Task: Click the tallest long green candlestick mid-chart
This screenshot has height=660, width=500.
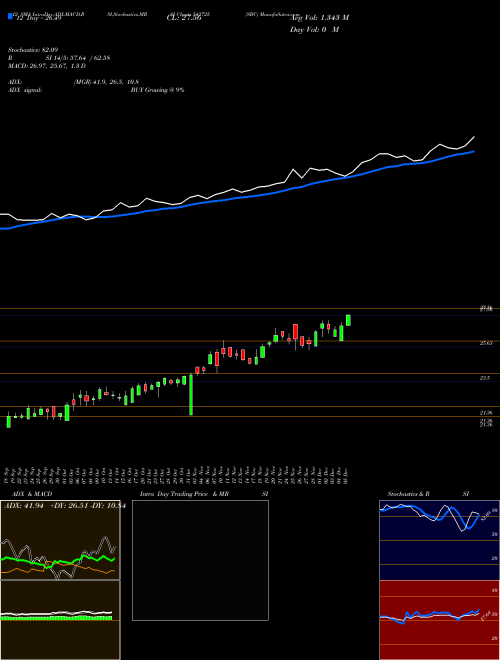Action: point(191,394)
